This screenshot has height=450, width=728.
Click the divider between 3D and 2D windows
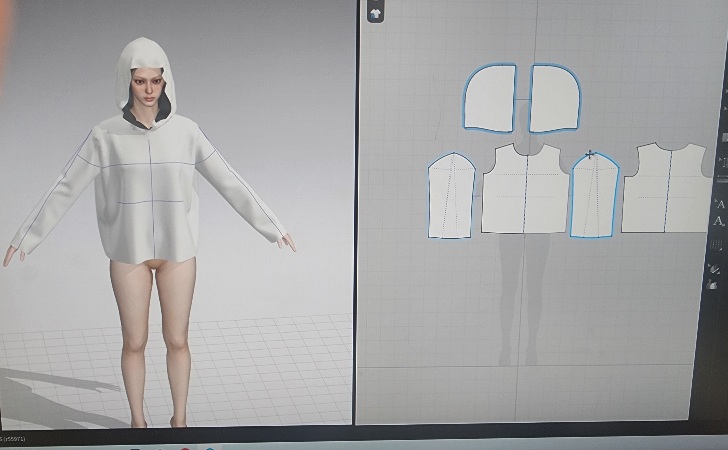356,220
